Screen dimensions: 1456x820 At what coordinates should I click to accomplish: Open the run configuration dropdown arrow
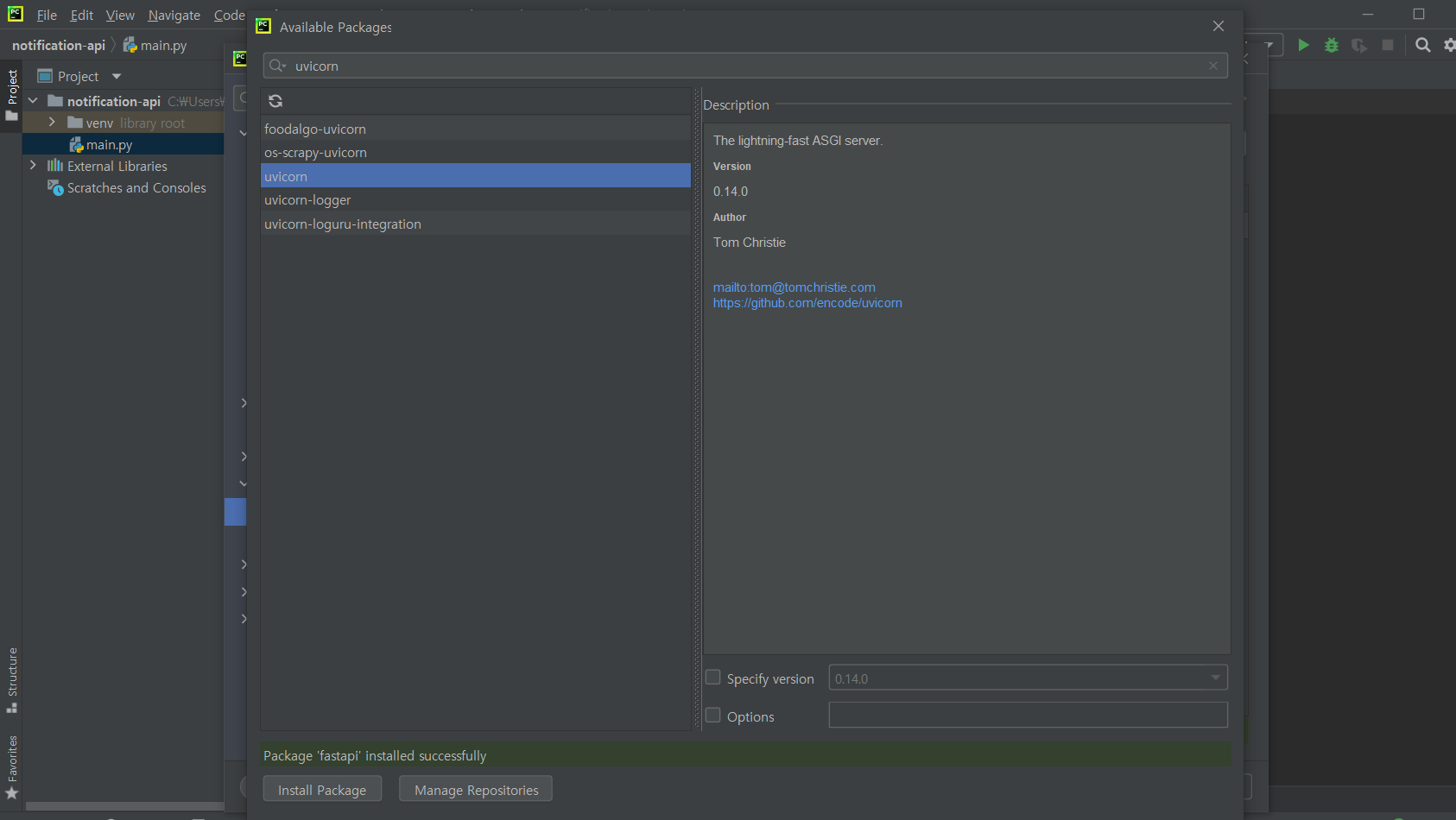coord(1269,45)
